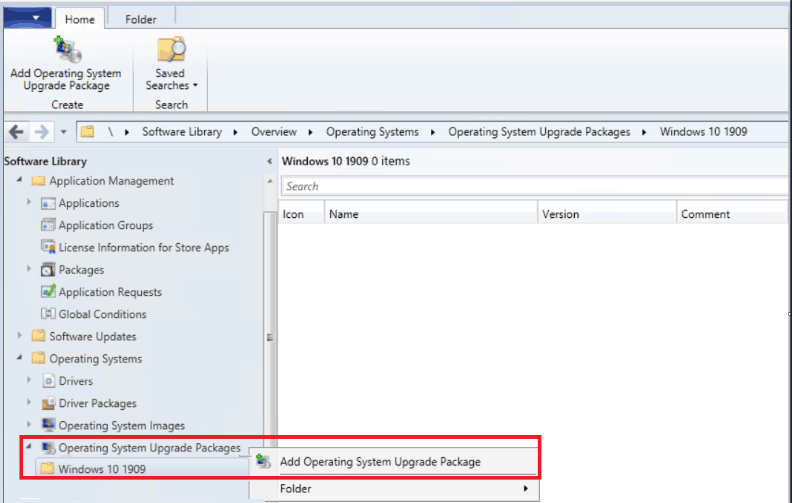Expand the Drivers tree node
This screenshot has height=503, width=792.
pyautogui.click(x=29, y=380)
